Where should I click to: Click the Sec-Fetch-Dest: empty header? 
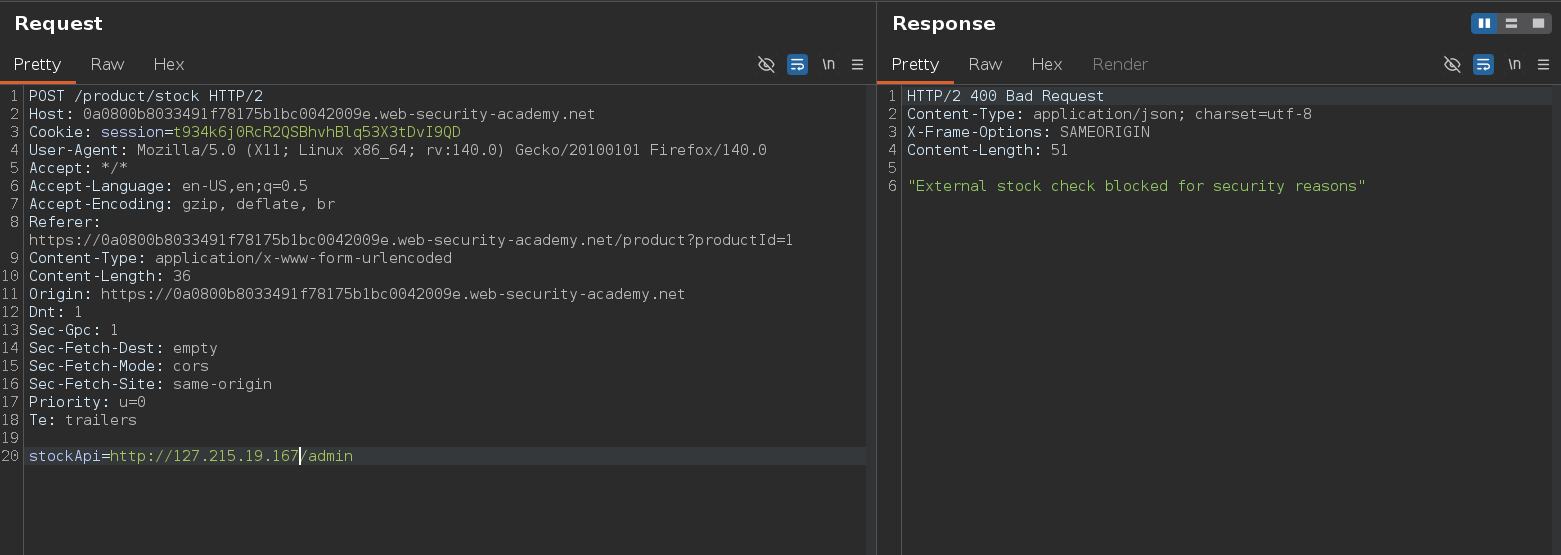(x=123, y=348)
